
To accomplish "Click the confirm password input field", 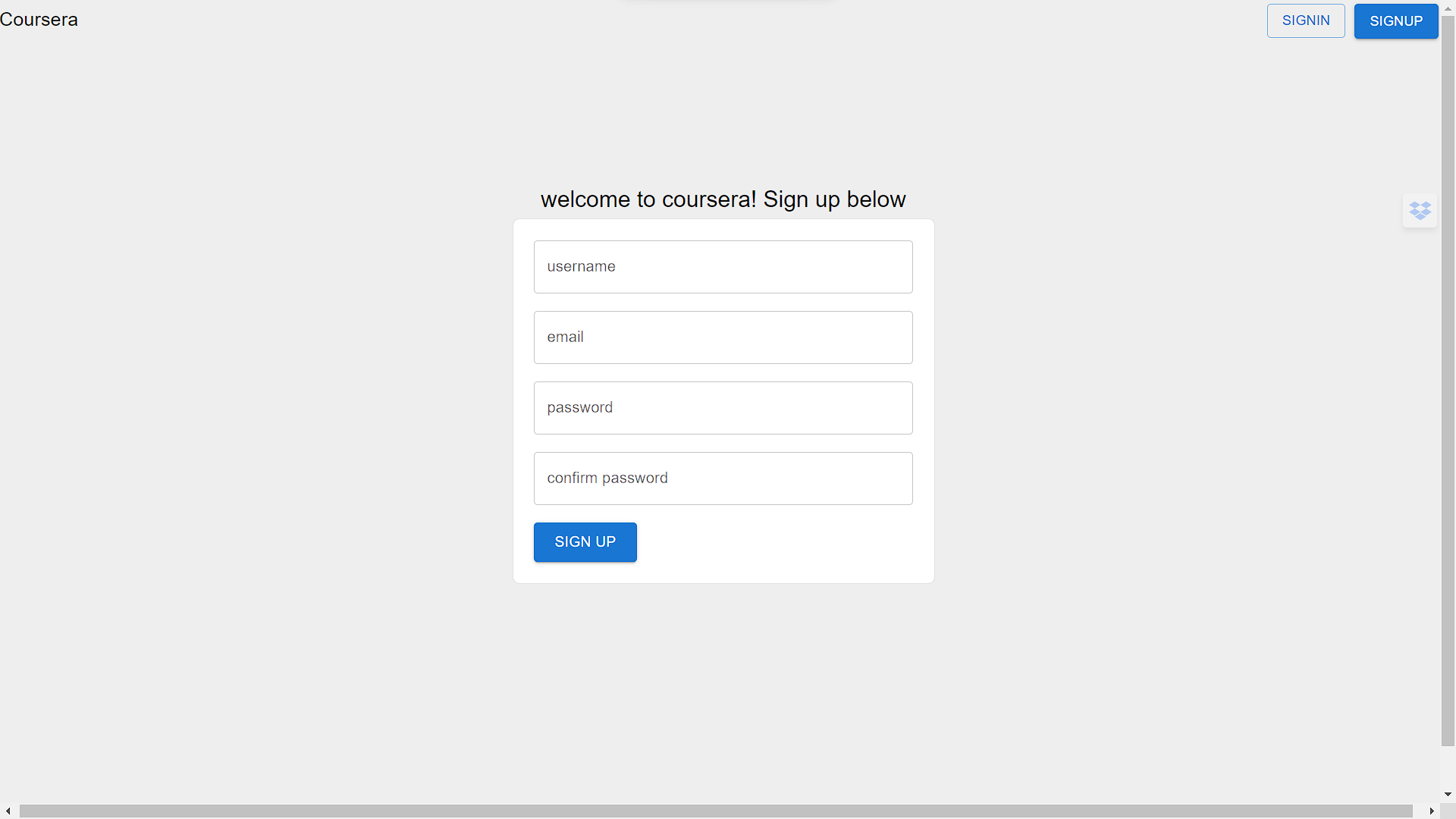I will coord(723,478).
